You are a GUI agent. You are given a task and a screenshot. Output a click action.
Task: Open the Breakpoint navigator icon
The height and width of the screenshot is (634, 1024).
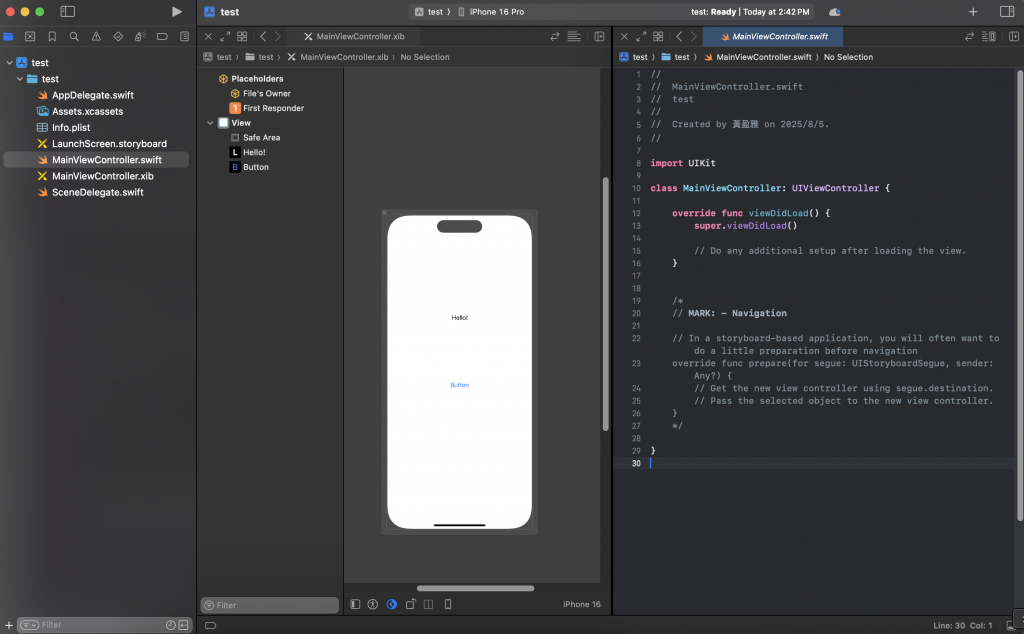click(162, 37)
